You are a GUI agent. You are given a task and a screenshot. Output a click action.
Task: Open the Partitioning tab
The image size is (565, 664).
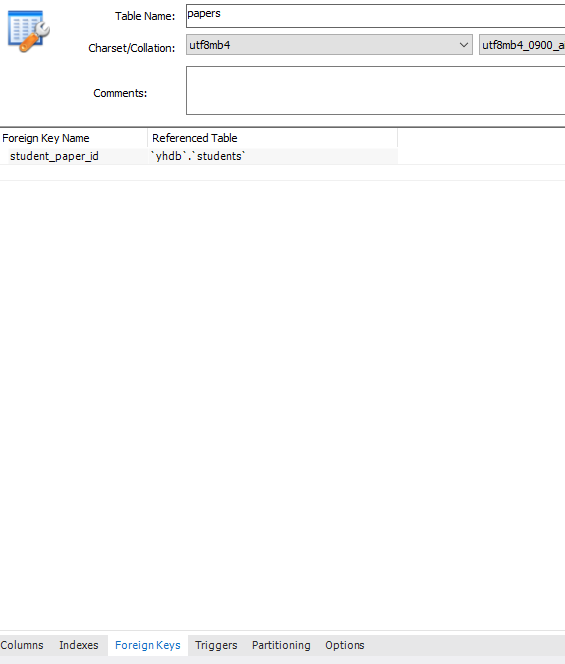281,645
